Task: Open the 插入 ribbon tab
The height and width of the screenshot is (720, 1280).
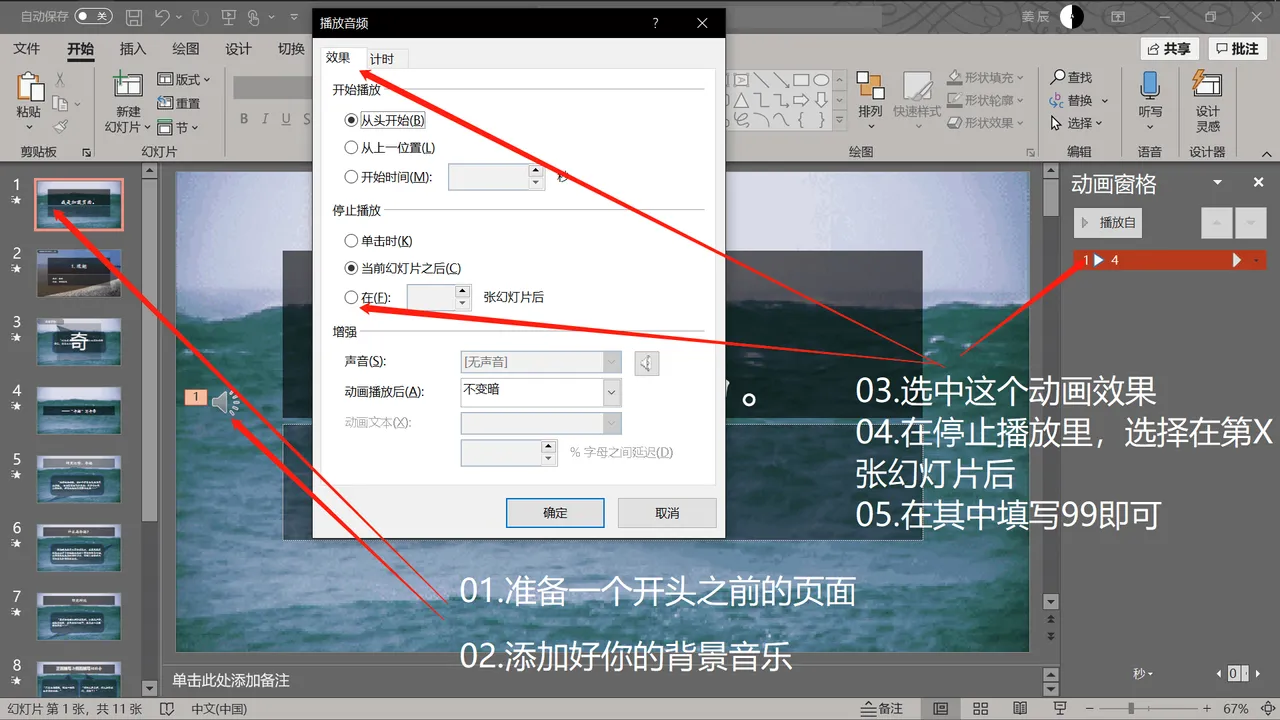Action: click(133, 49)
